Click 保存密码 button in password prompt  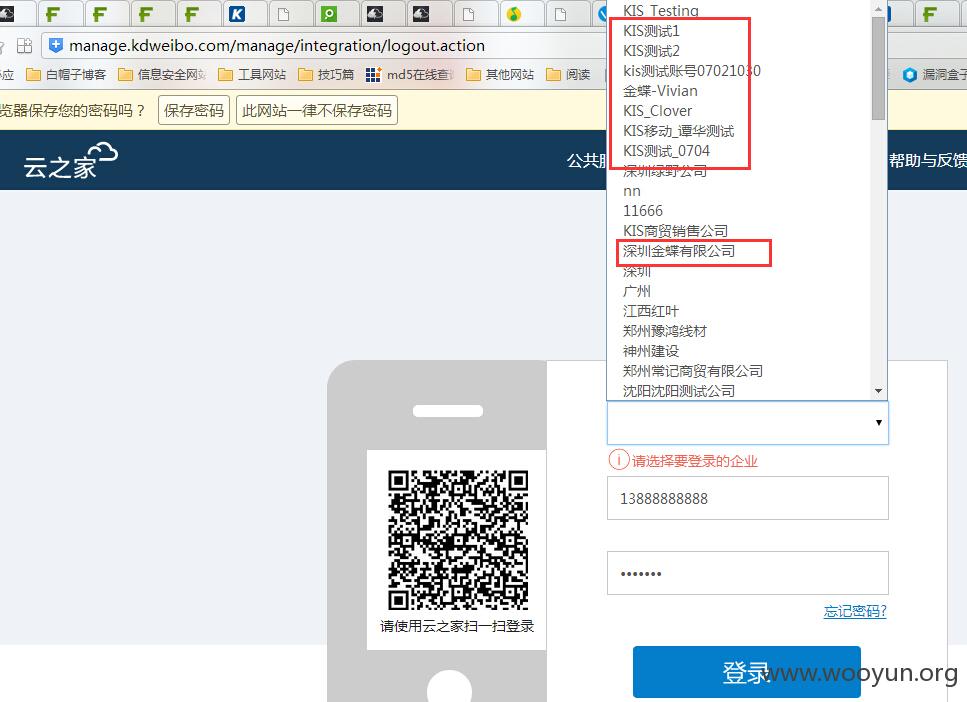[x=194, y=110]
